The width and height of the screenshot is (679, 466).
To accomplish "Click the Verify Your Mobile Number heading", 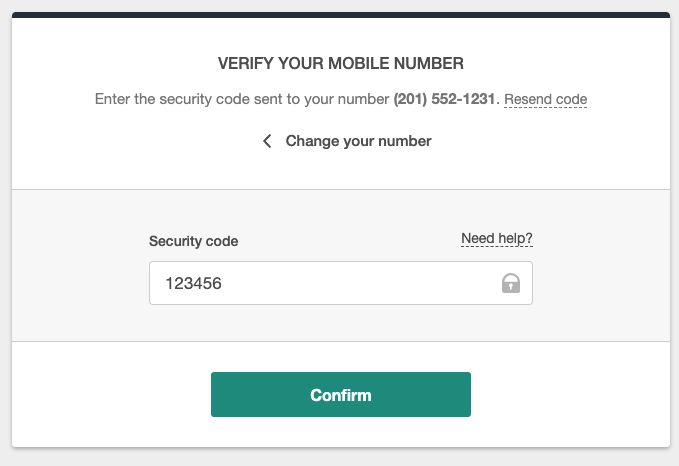I will pyautogui.click(x=340, y=64).
